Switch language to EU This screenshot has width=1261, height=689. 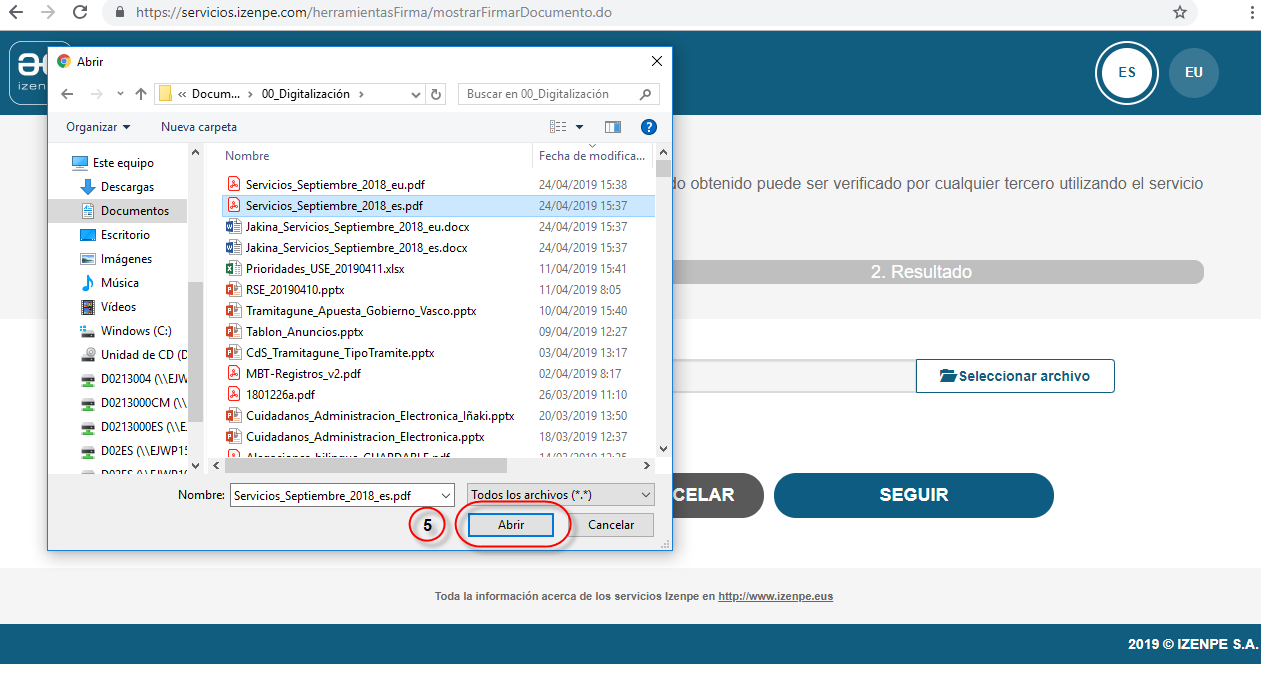coord(1193,73)
